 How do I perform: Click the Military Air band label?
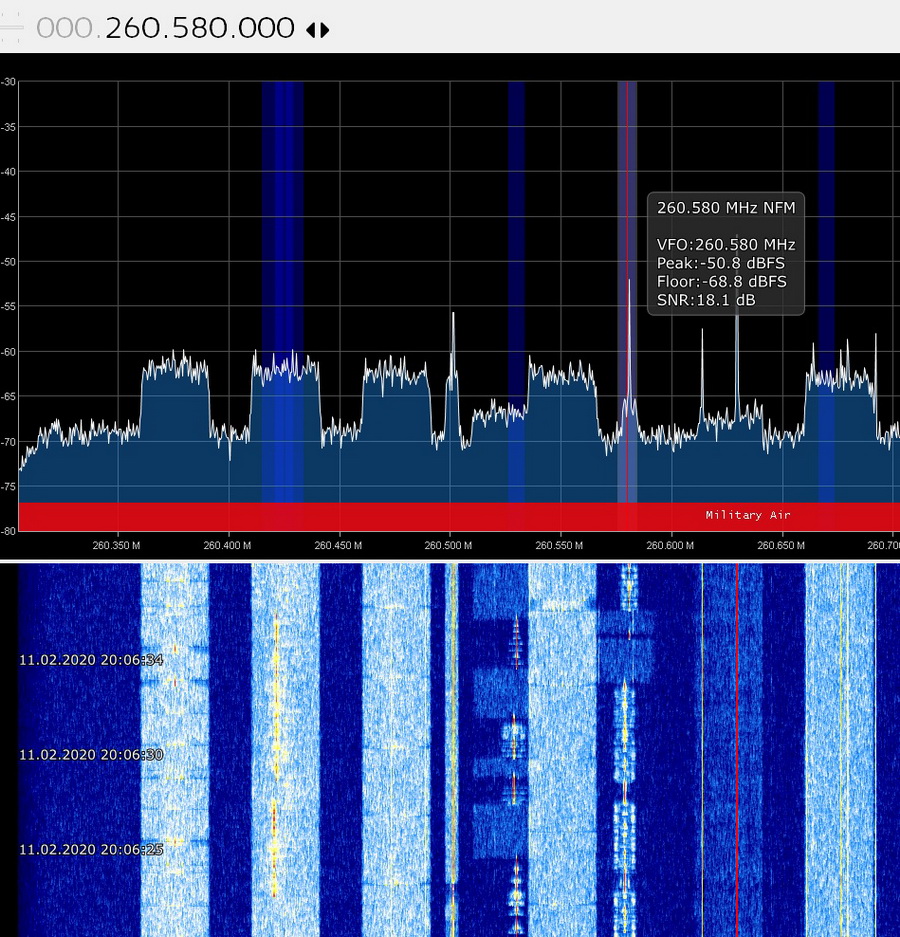[x=747, y=515]
